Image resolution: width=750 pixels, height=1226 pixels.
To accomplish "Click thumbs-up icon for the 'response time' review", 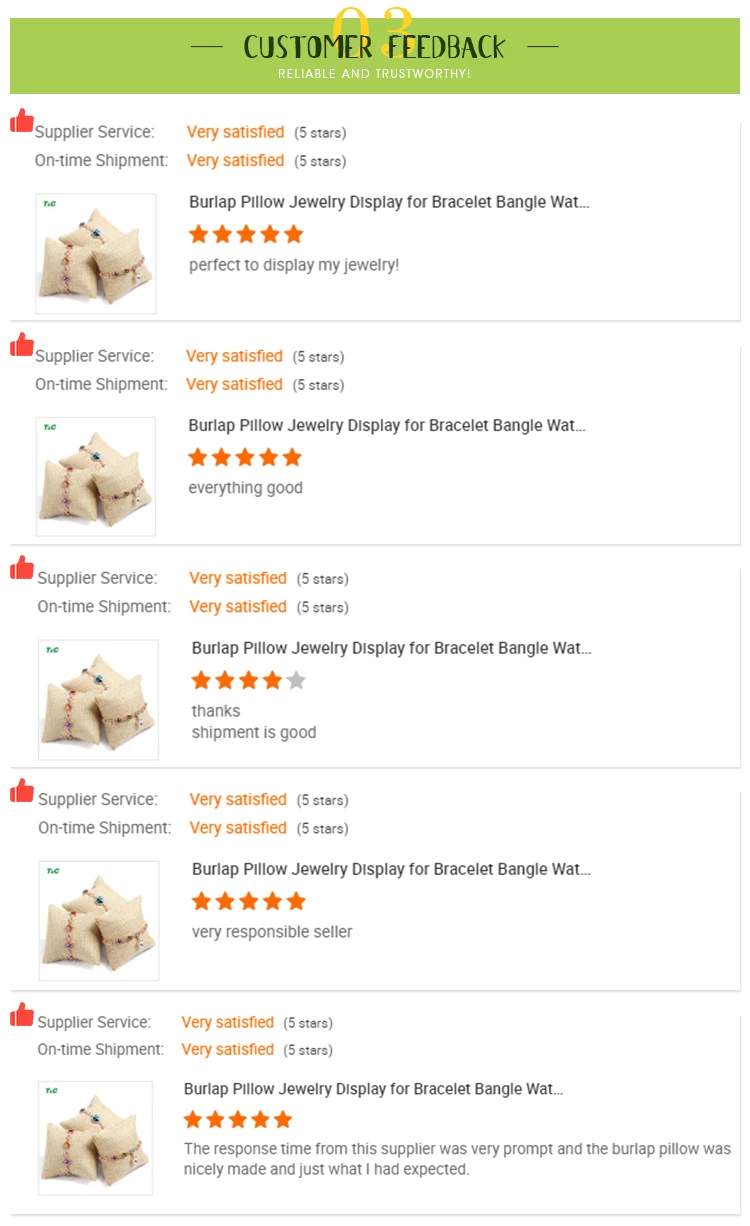I will [22, 1015].
